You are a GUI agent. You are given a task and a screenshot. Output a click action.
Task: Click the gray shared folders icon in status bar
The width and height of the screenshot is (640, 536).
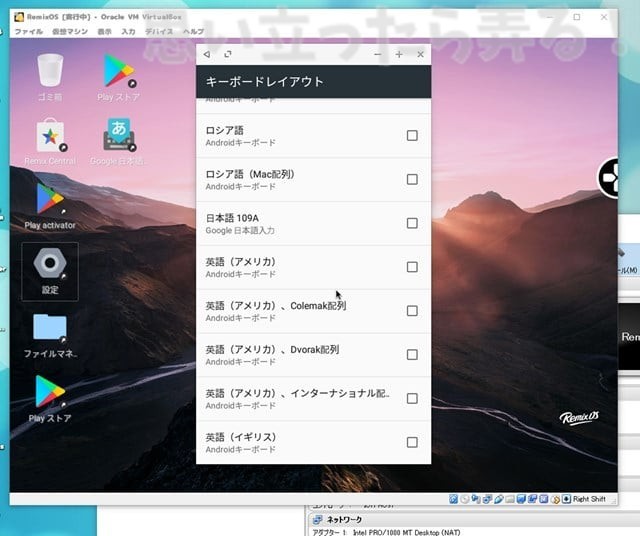click(x=510, y=499)
